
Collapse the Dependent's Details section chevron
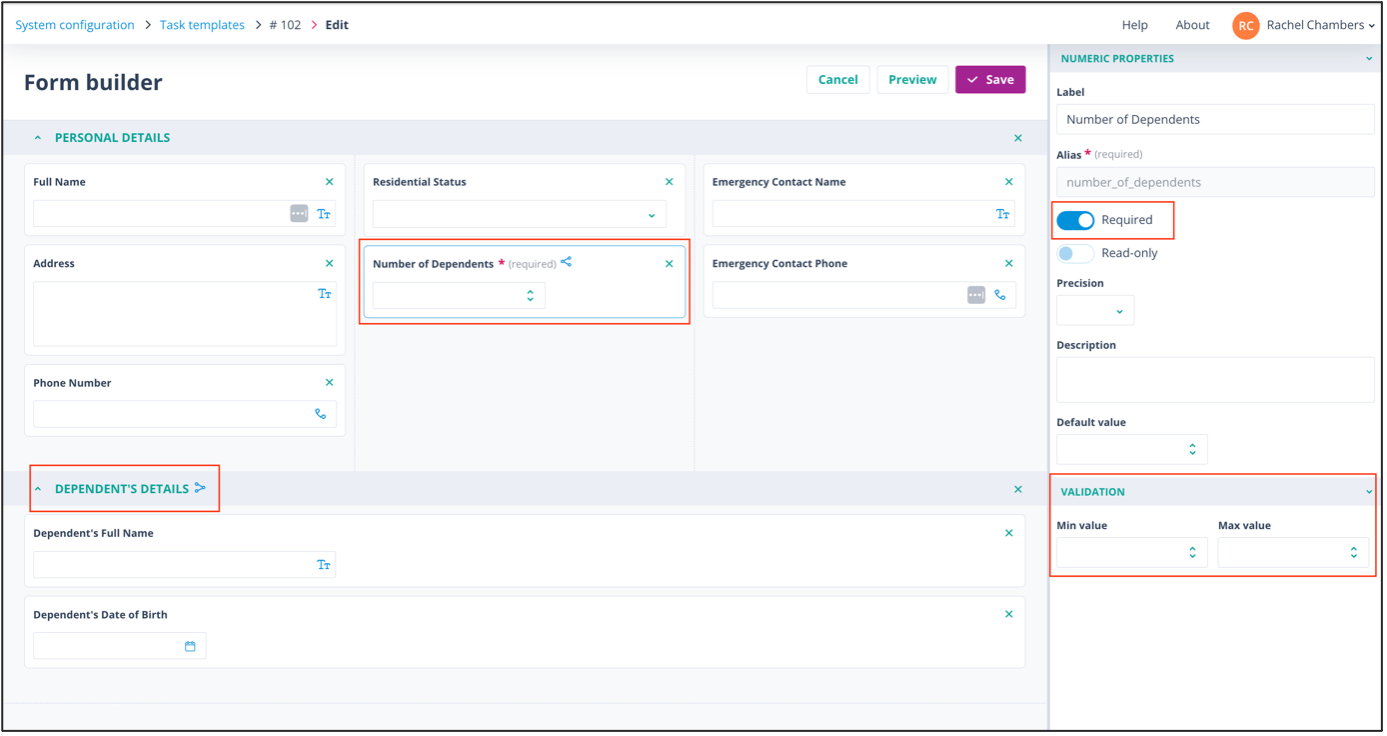pyautogui.click(x=38, y=489)
